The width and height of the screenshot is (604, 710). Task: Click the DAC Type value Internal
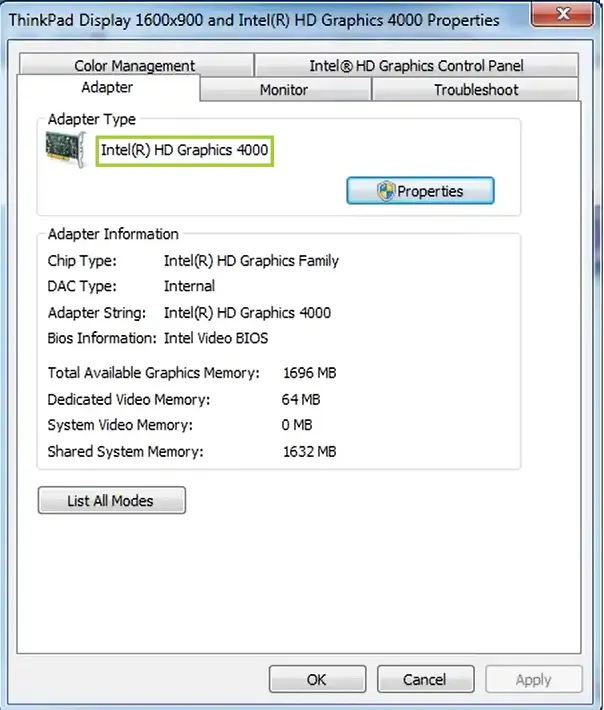[189, 286]
